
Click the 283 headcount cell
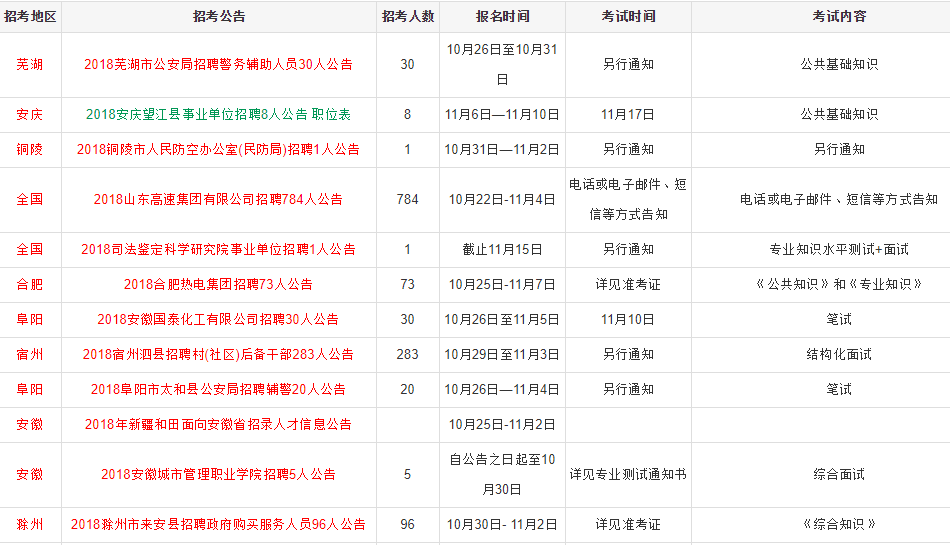point(408,354)
